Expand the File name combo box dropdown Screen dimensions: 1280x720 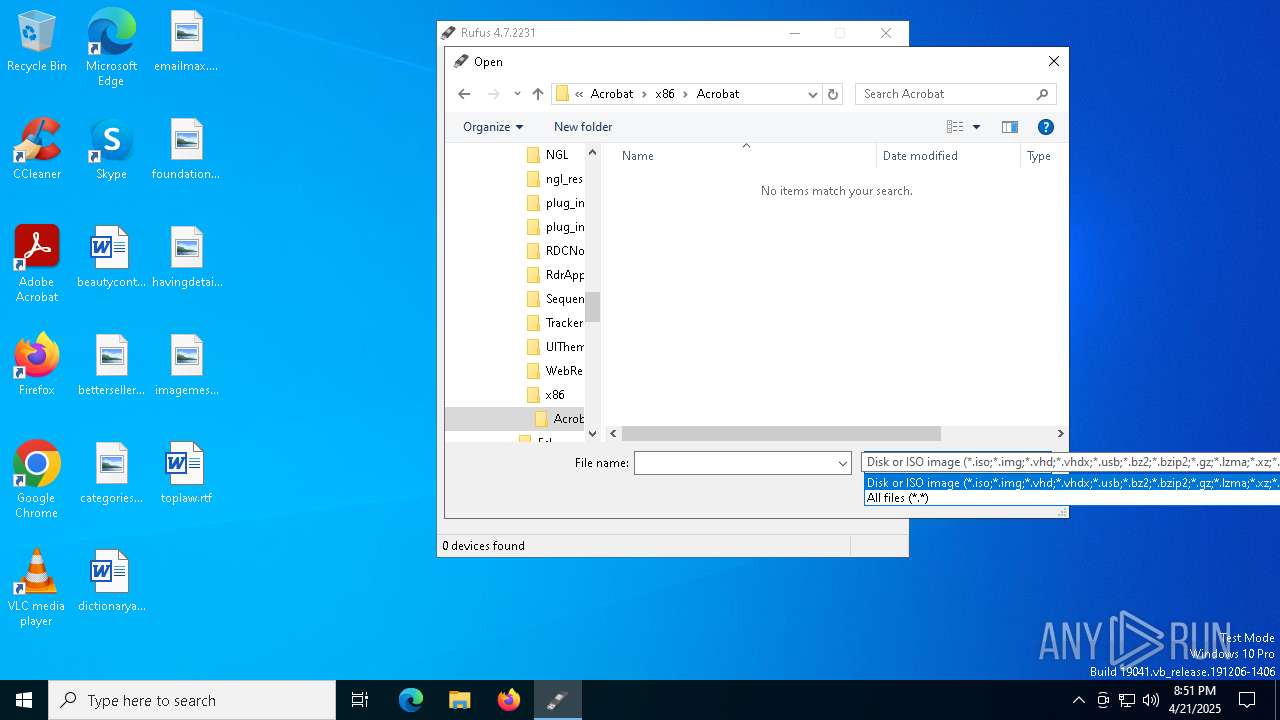coord(843,463)
